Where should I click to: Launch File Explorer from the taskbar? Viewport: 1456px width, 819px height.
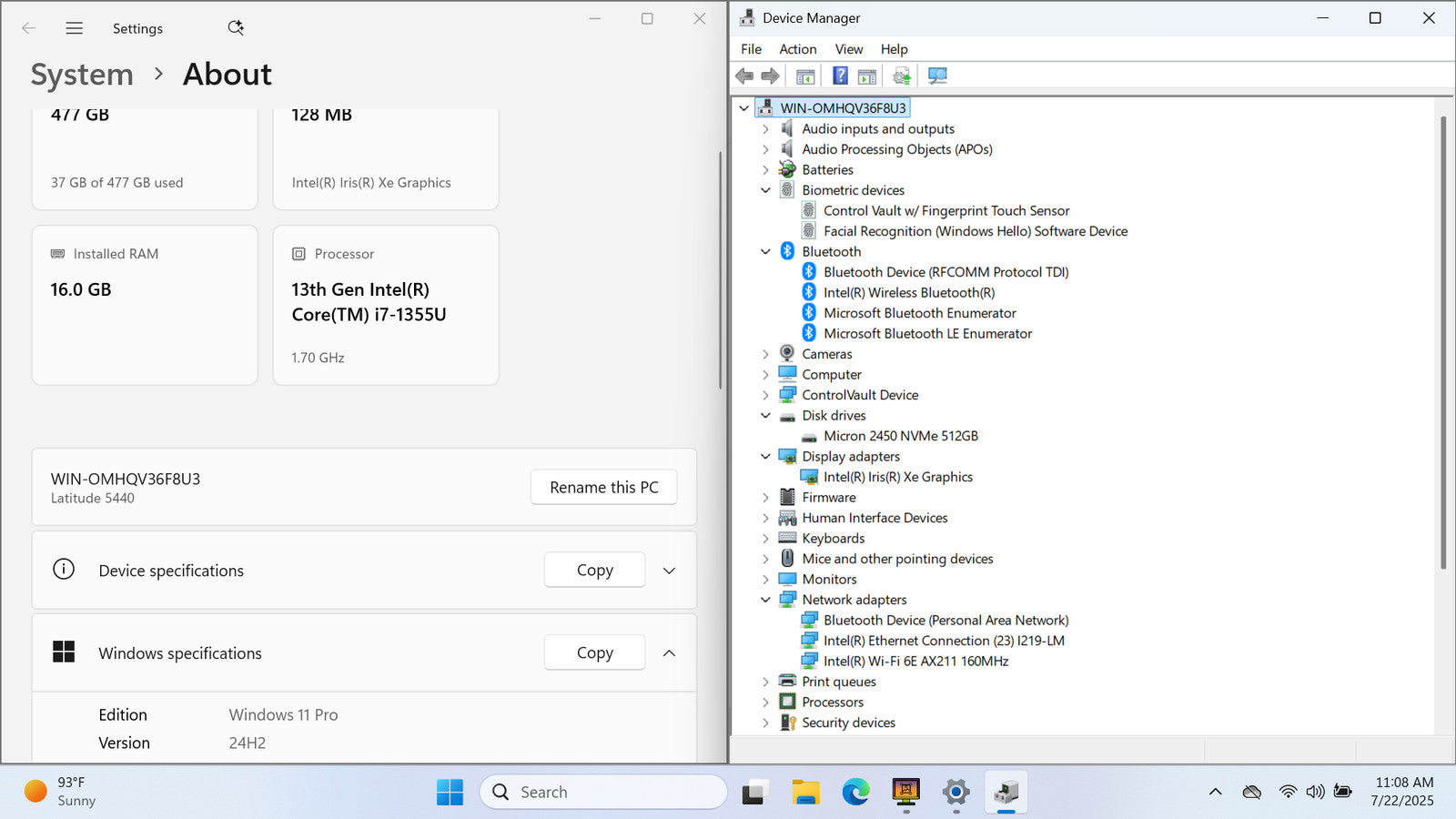[805, 792]
